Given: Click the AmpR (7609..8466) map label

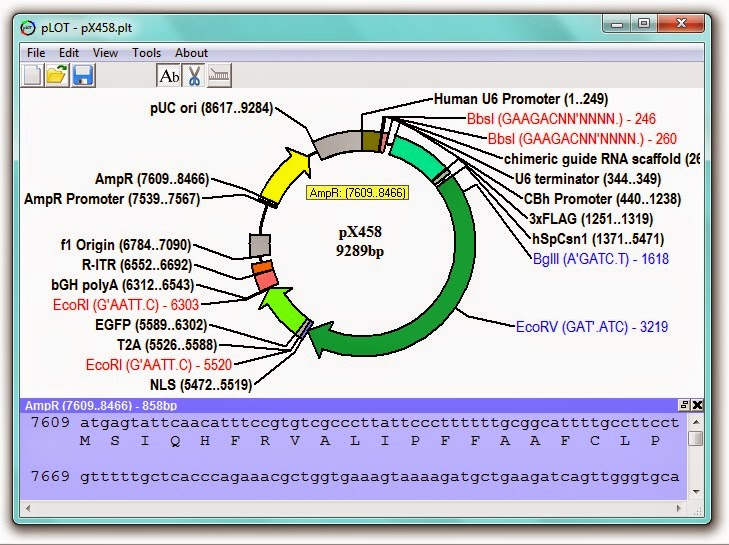Looking at the screenshot, I should click(152, 179).
